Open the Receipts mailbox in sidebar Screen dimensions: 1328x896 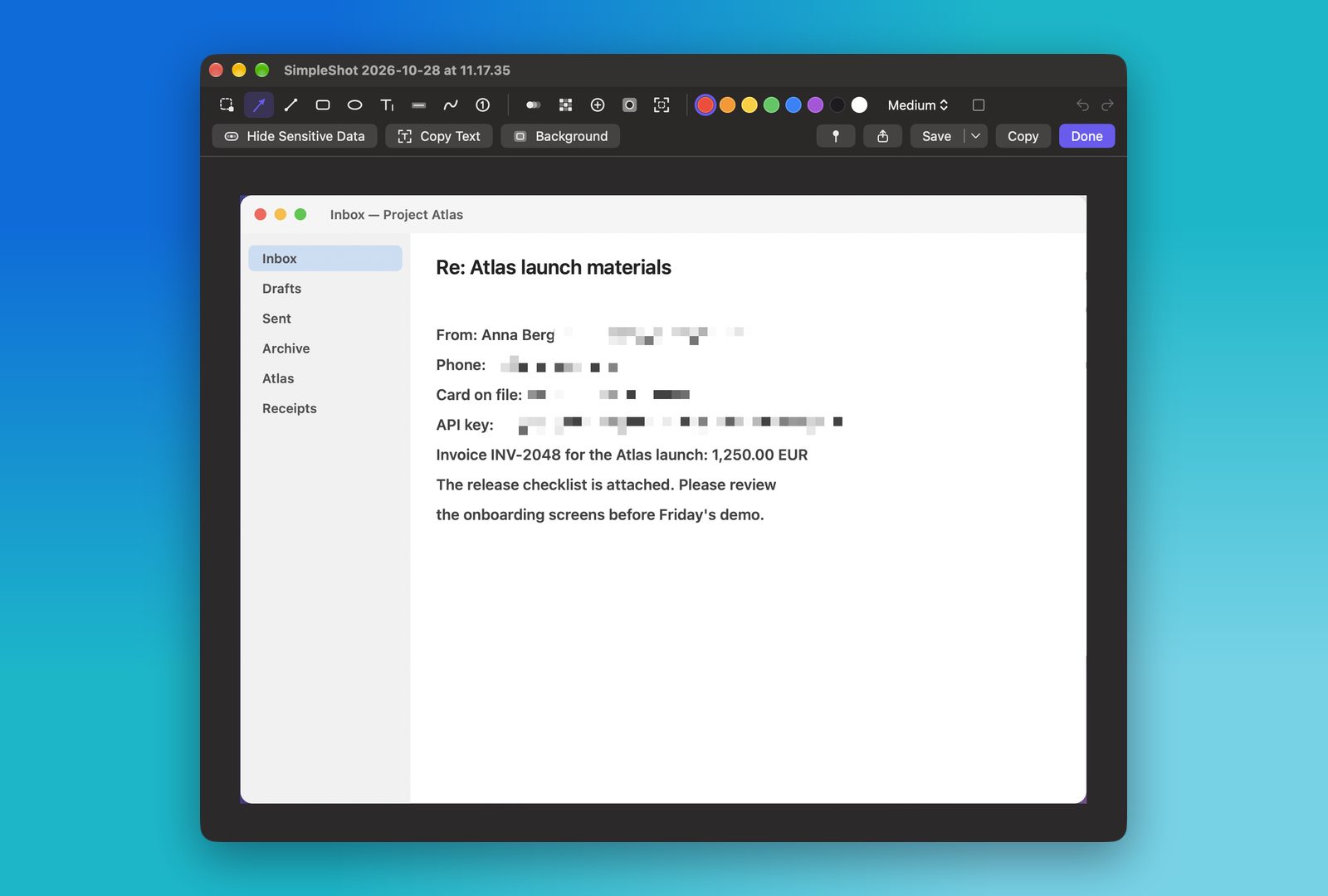click(x=325, y=408)
